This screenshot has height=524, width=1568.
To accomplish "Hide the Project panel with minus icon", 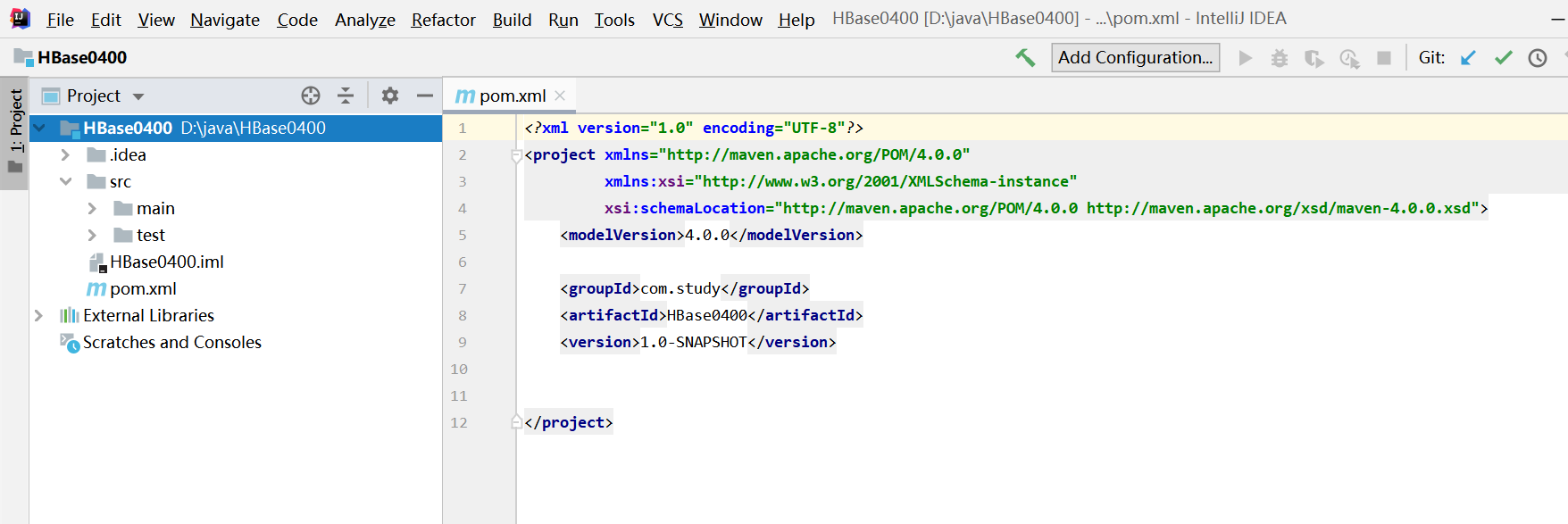I will click(x=425, y=96).
